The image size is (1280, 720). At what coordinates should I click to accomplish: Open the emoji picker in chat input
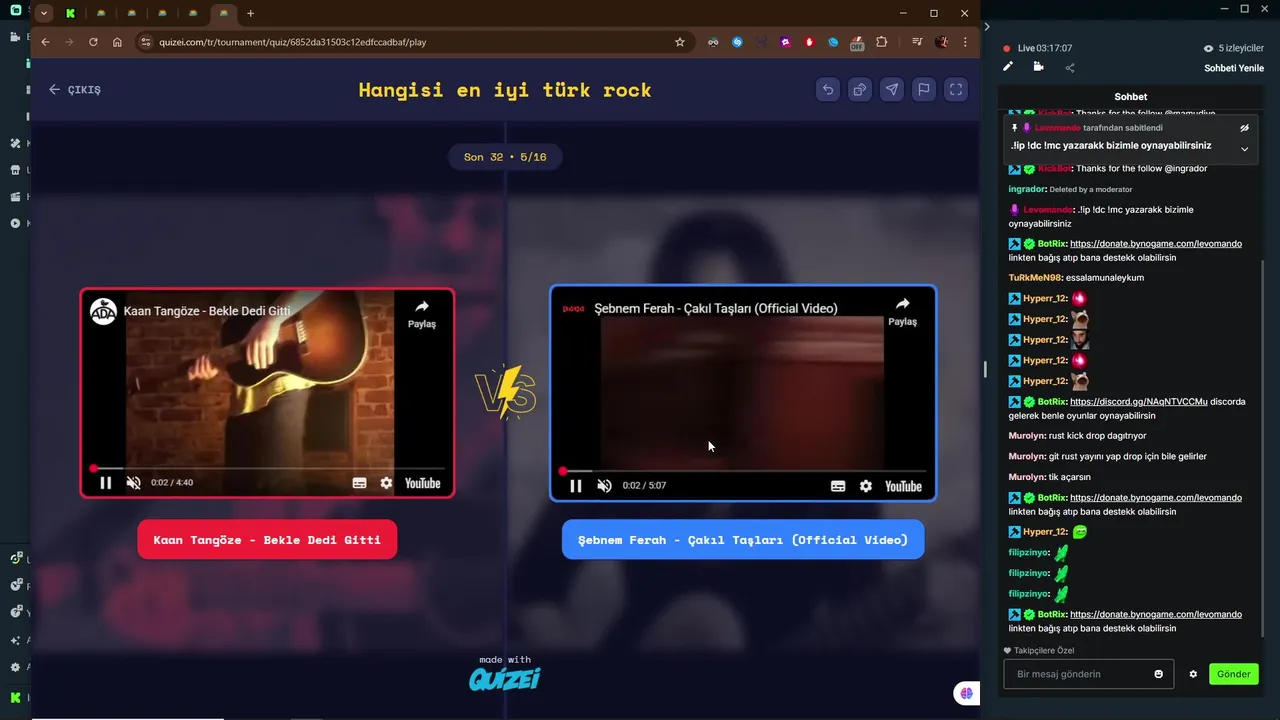coord(1159,674)
